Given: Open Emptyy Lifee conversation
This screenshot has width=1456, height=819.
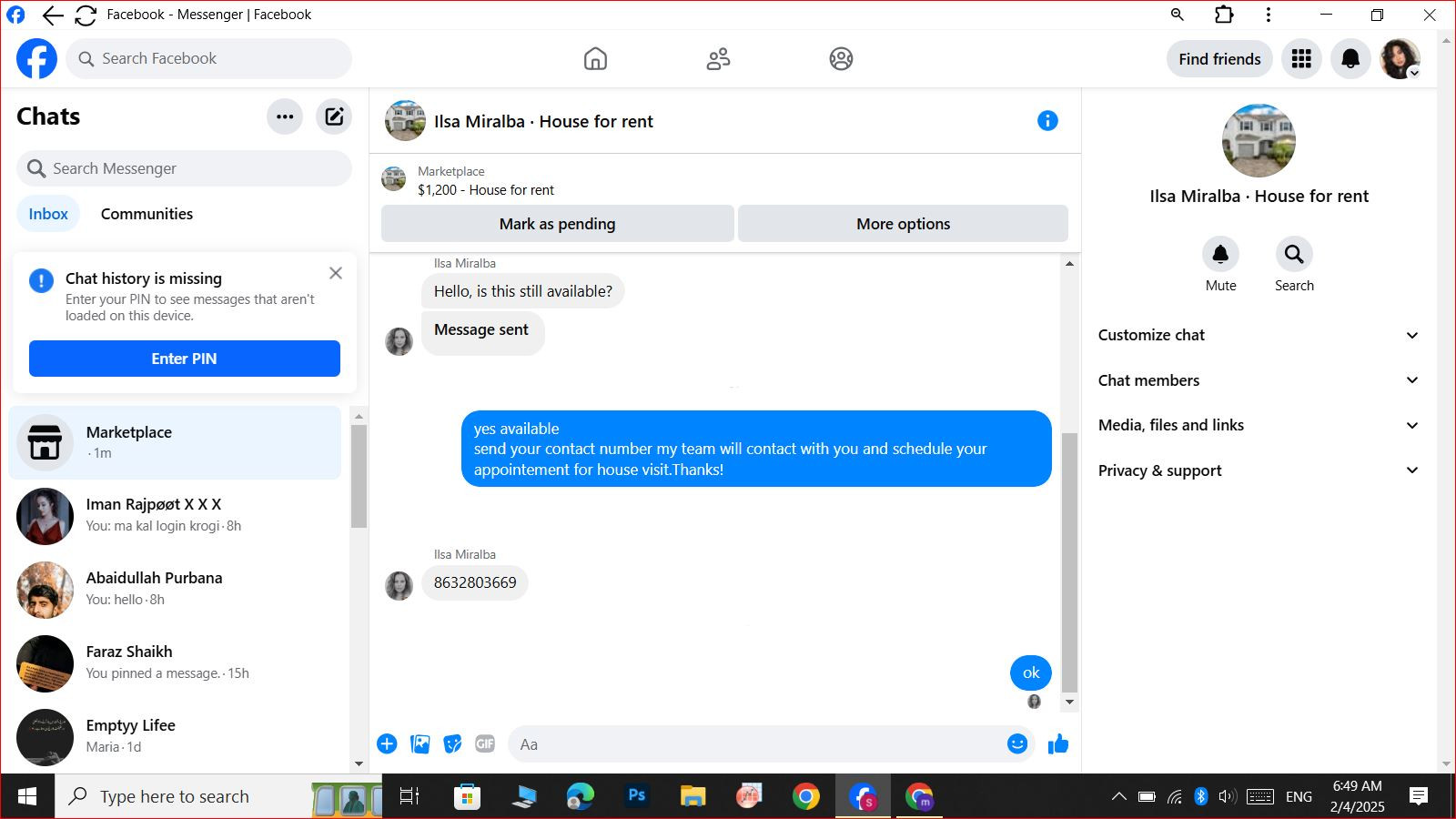Looking at the screenshot, I should click(175, 737).
